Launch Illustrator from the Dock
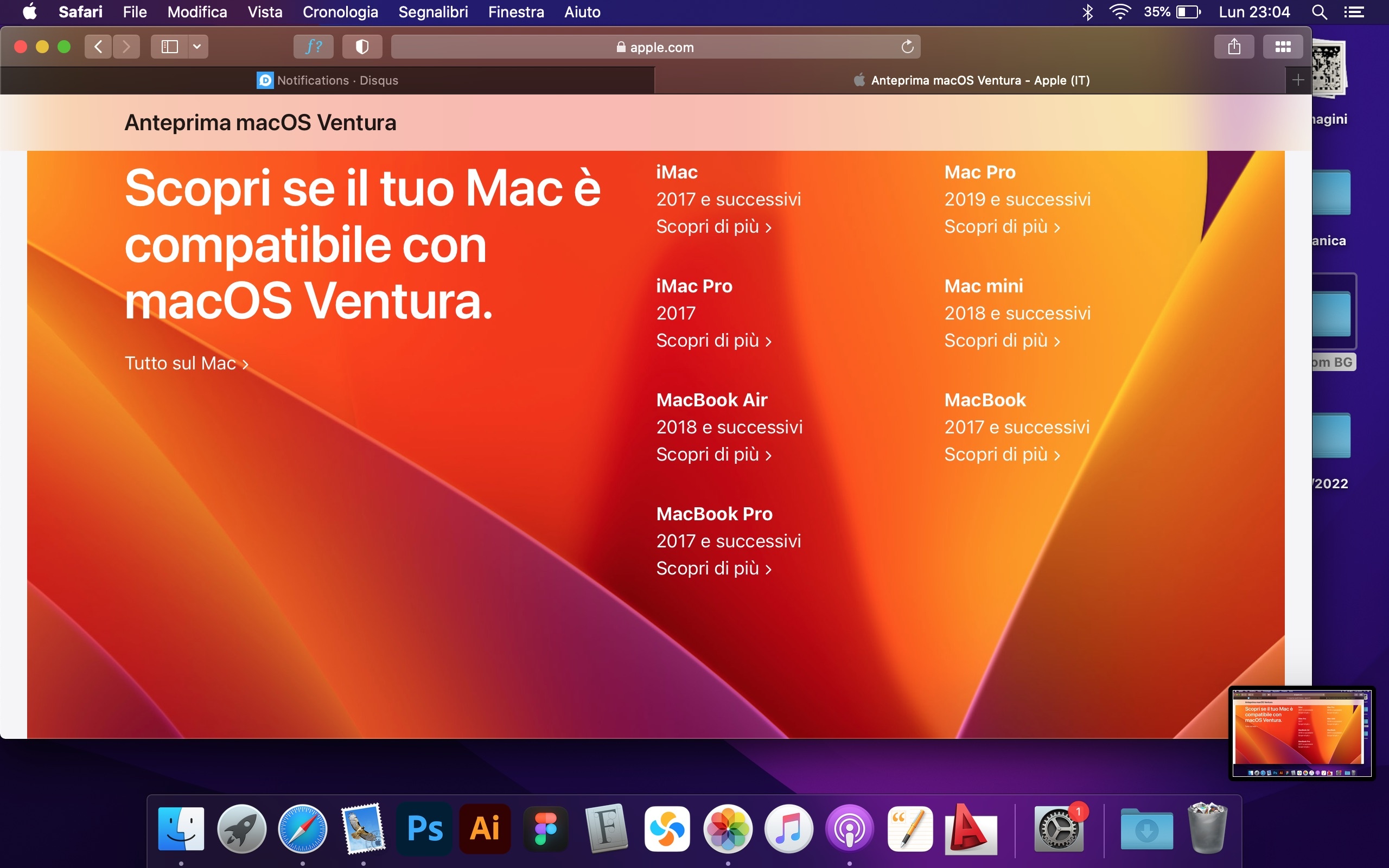The height and width of the screenshot is (868, 1389). (485, 829)
